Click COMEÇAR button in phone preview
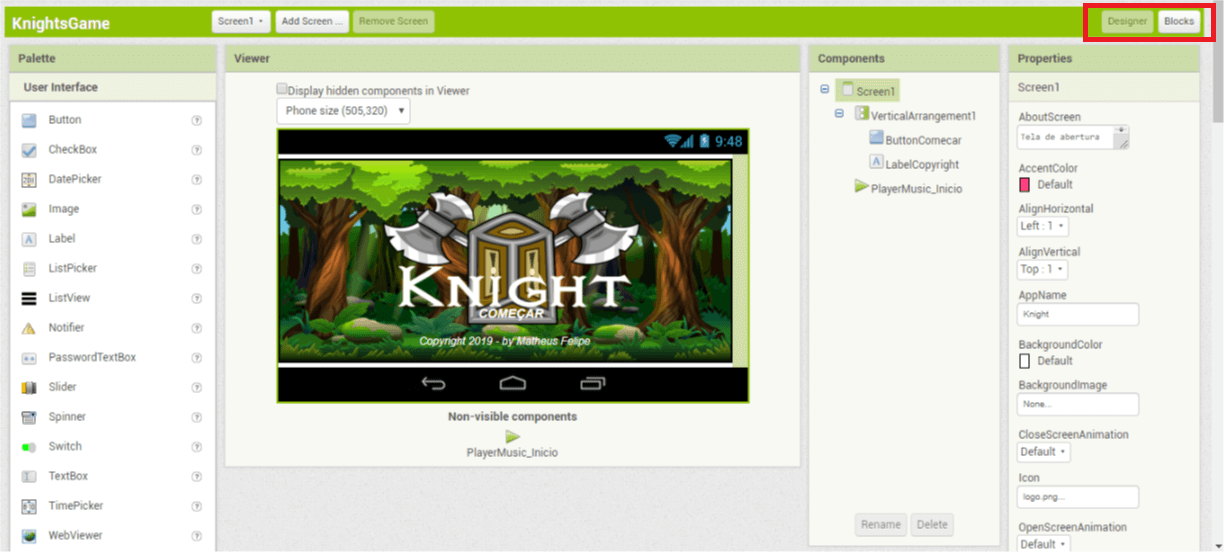This screenshot has height=552, width=1224. (511, 313)
